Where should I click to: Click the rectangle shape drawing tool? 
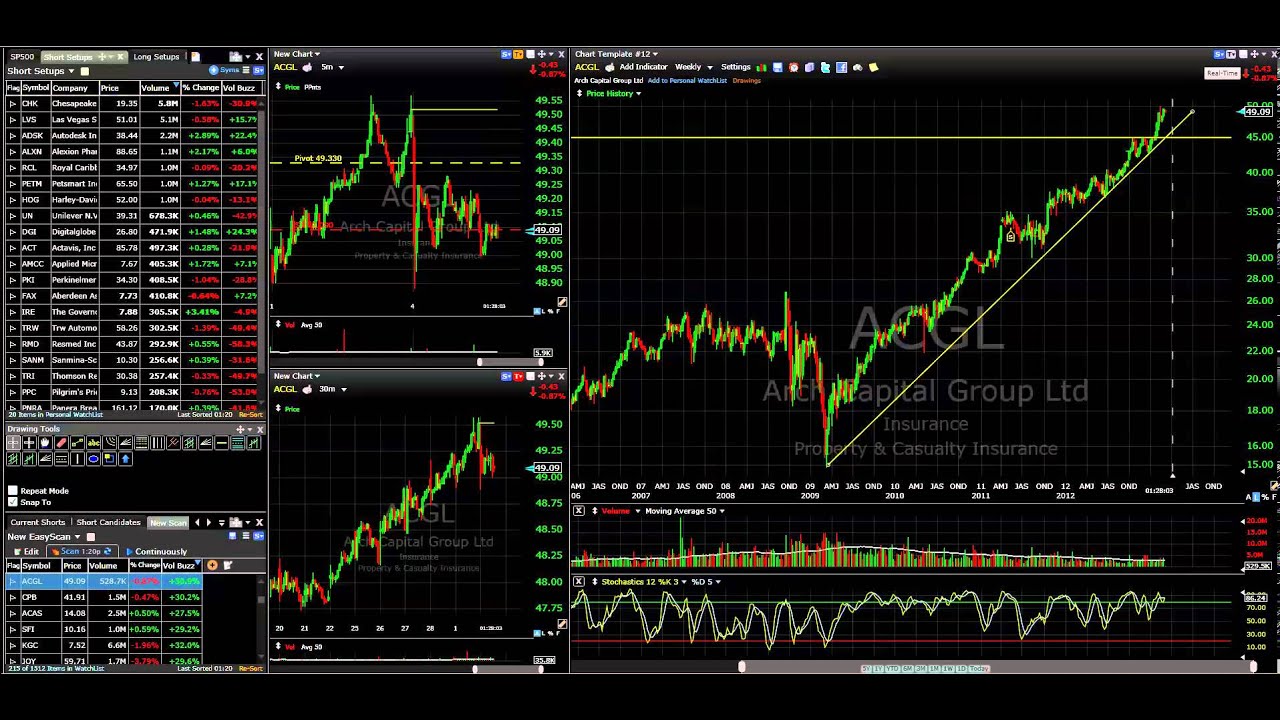[110, 459]
